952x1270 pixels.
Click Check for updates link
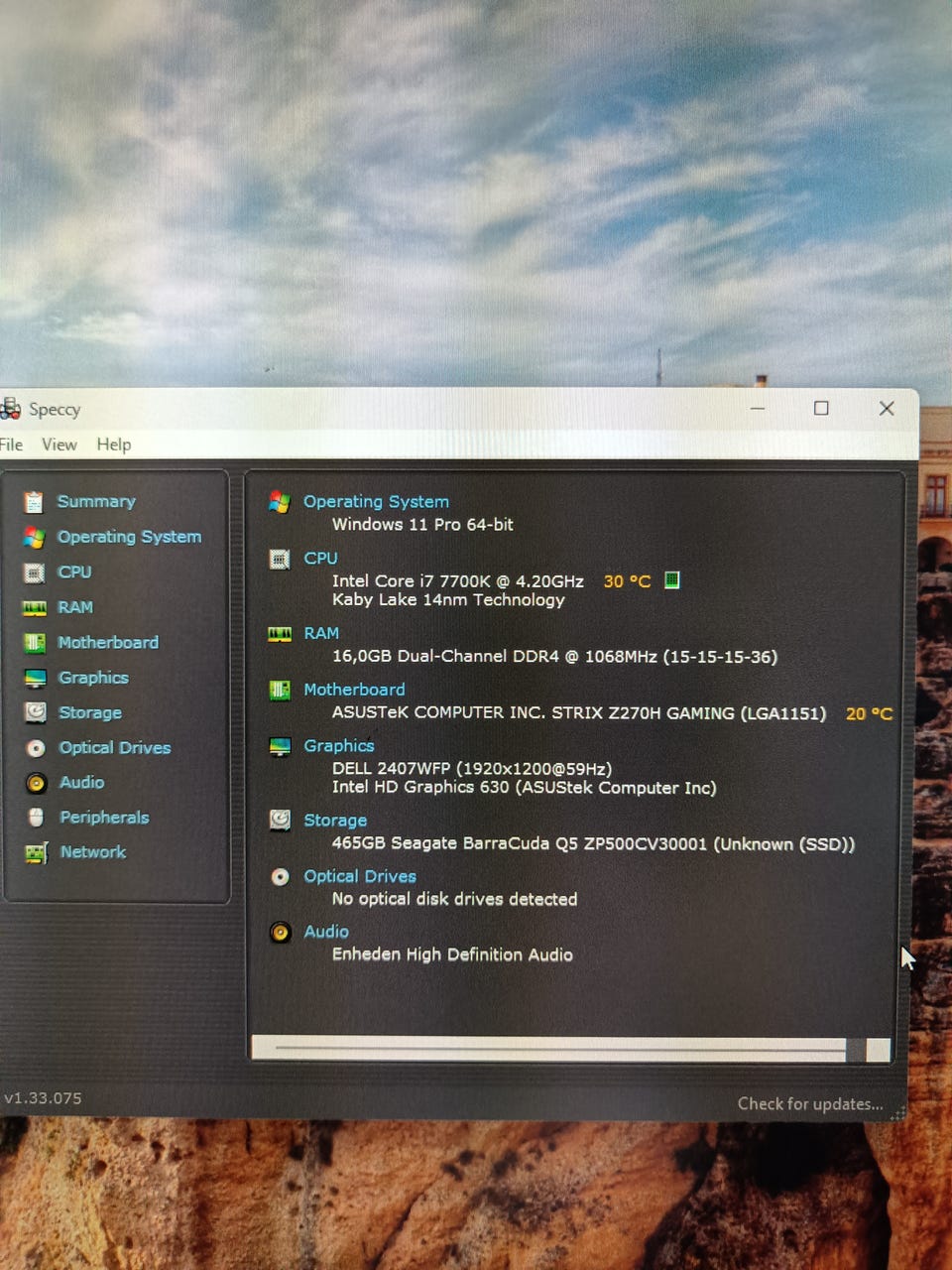tap(810, 1104)
